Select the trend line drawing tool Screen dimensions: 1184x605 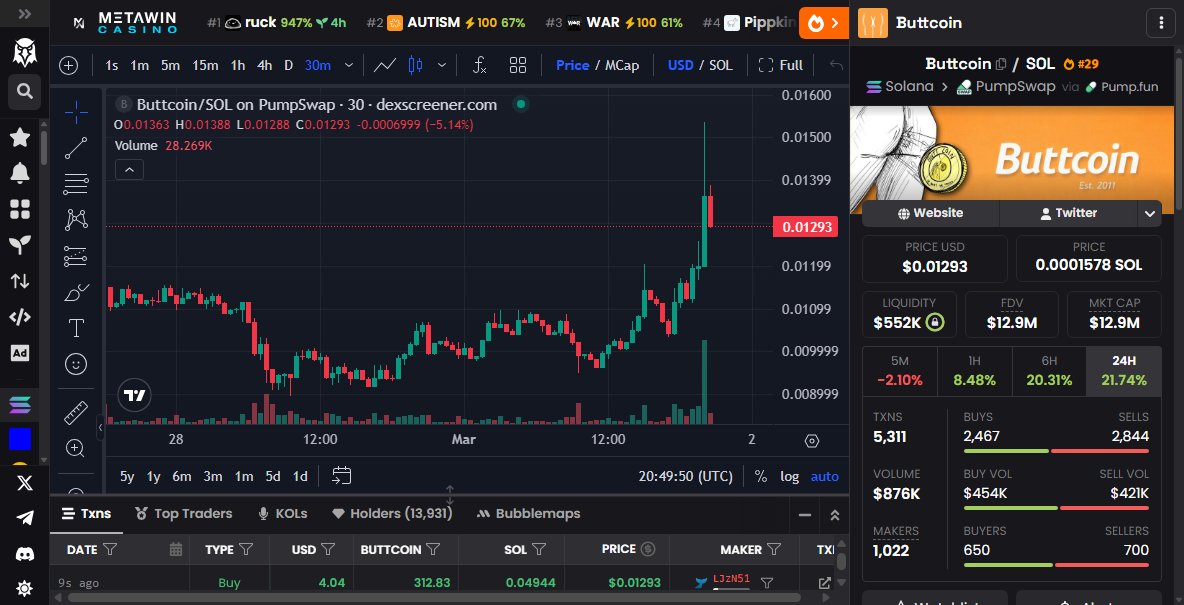tap(75, 147)
